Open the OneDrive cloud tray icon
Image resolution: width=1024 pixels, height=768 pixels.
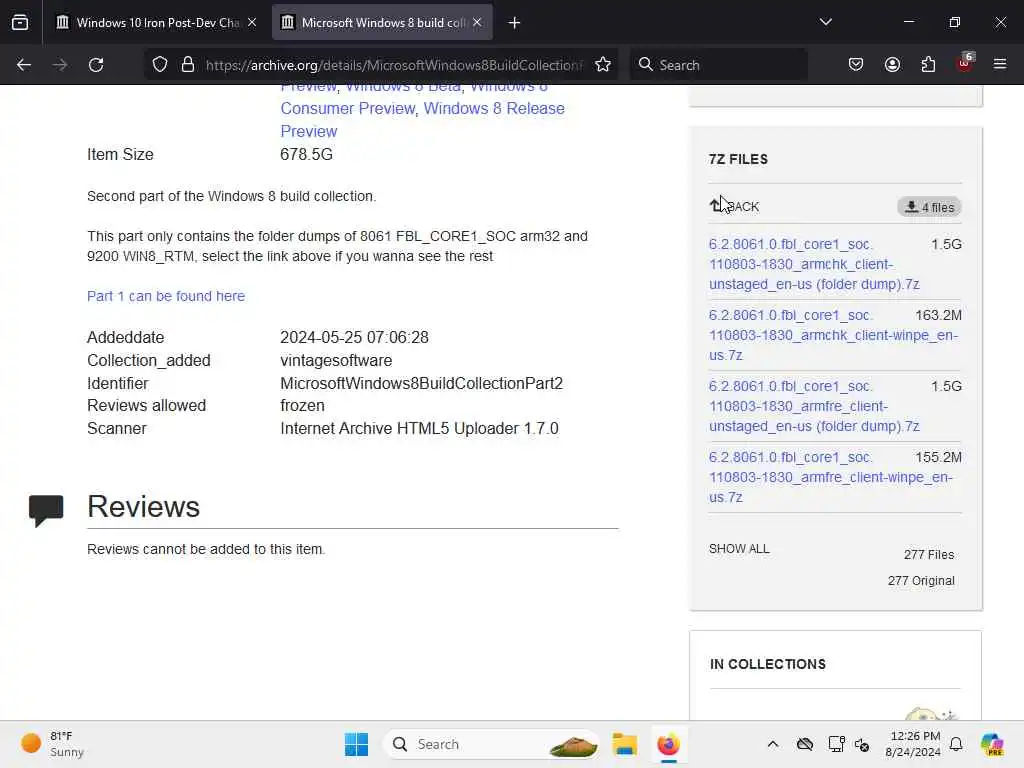click(805, 744)
